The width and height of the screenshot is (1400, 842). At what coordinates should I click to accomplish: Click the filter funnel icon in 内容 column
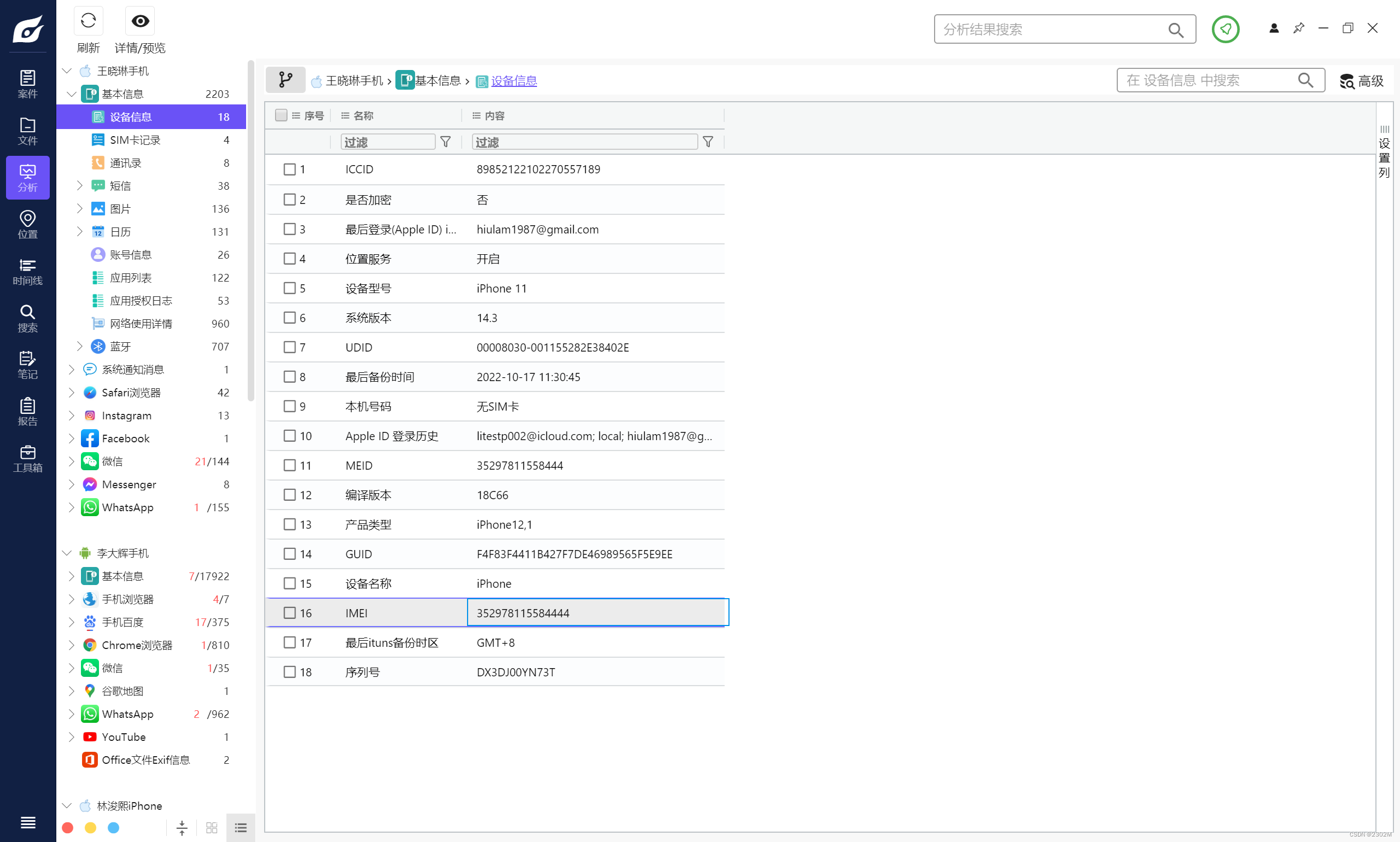point(708,142)
